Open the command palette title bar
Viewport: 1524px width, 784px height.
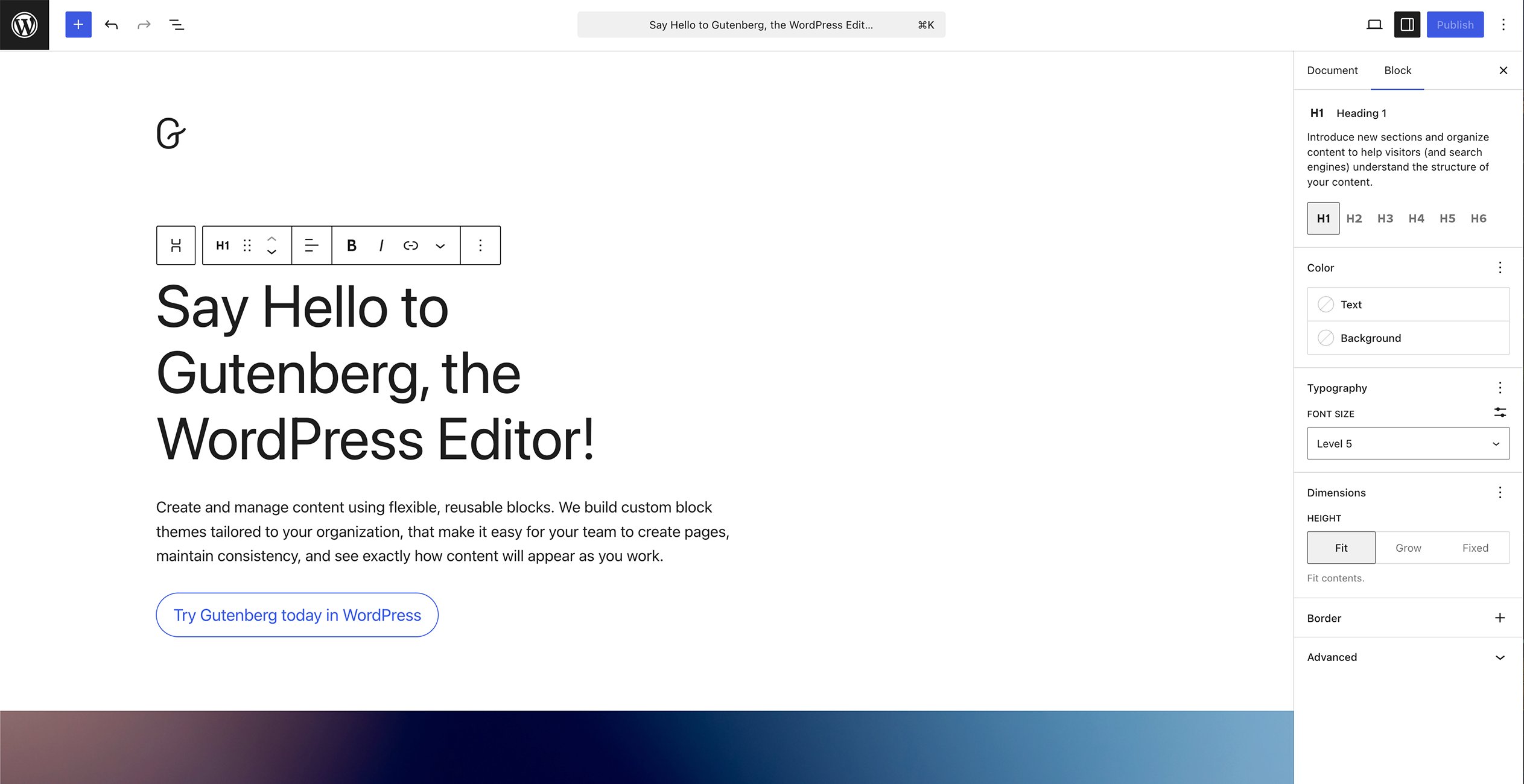pos(761,25)
